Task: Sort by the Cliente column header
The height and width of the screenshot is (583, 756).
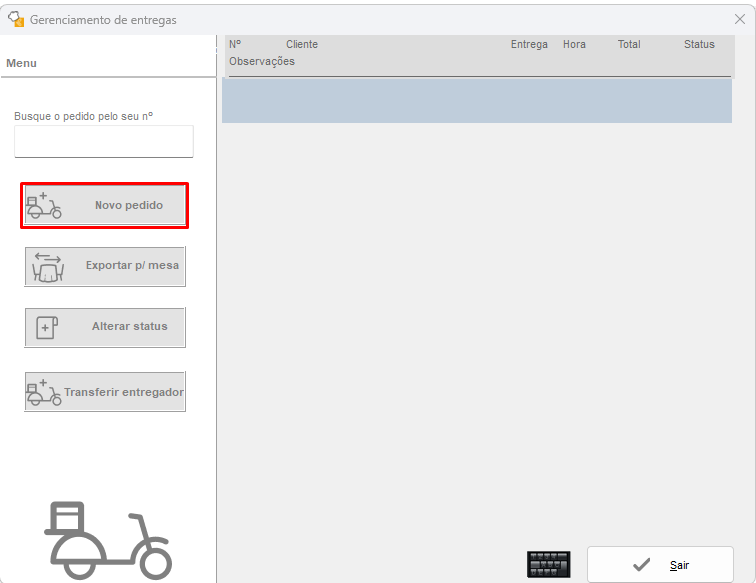Action: (x=301, y=45)
